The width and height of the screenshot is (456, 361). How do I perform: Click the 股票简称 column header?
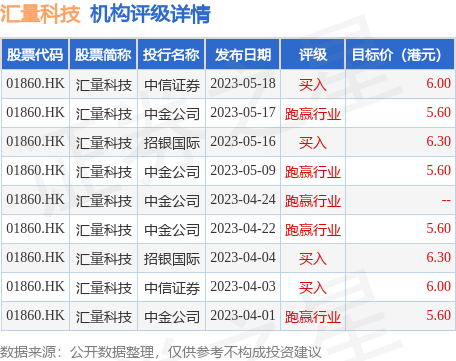pos(103,54)
